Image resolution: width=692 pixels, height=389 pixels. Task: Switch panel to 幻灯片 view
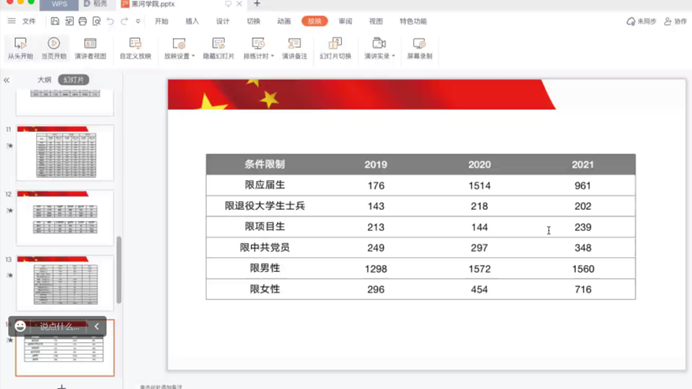[74, 80]
